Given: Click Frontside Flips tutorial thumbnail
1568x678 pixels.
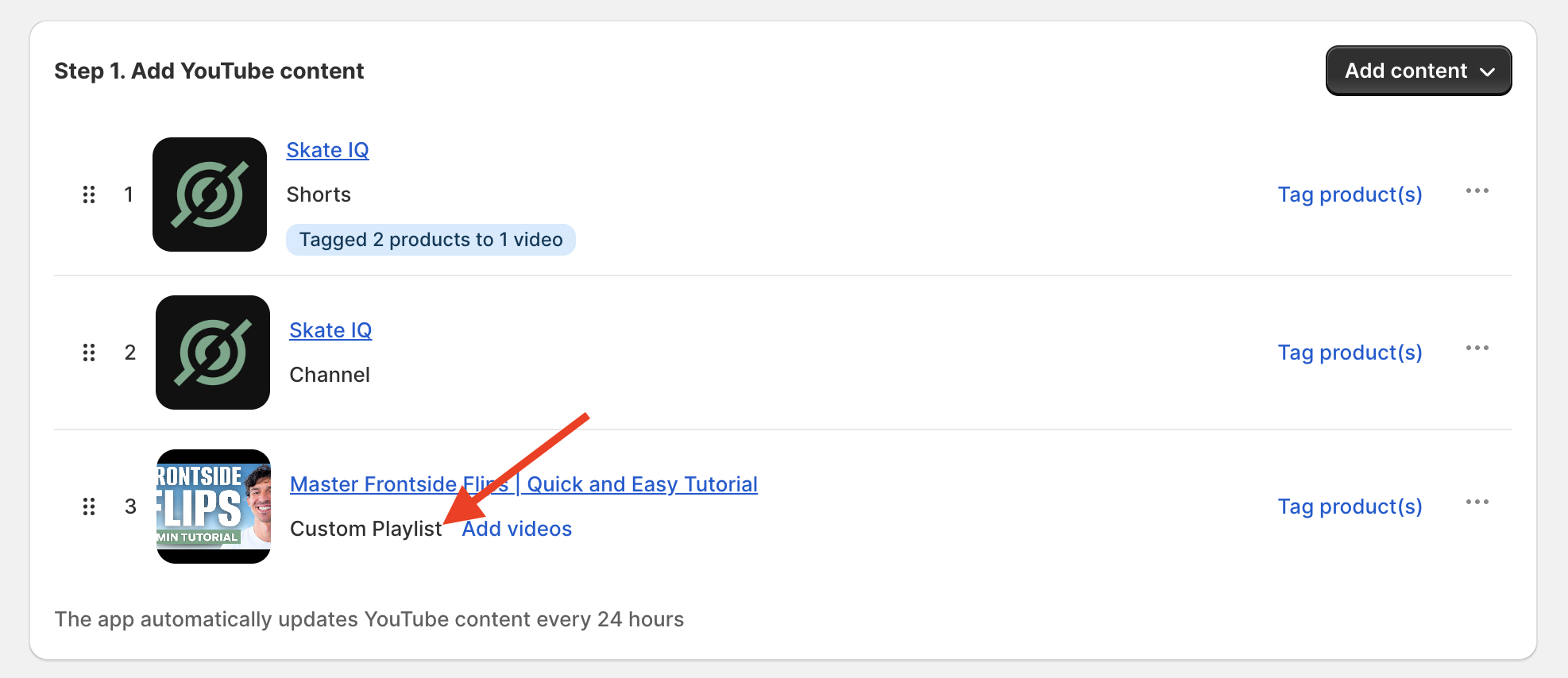Looking at the screenshot, I should point(214,507).
